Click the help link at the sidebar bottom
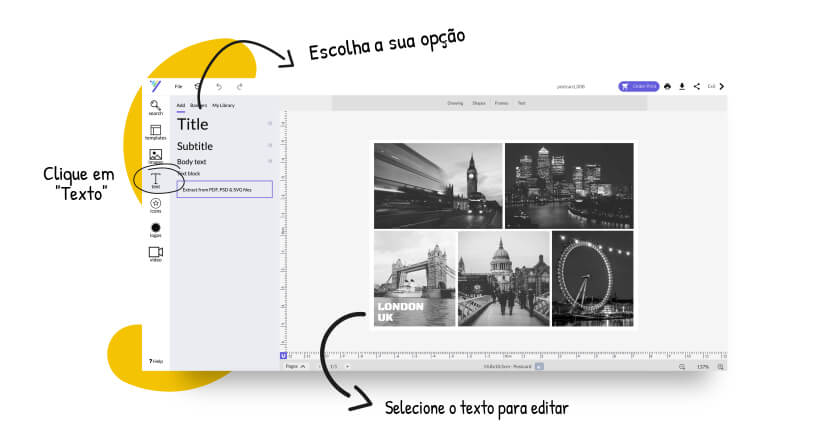Viewport: 834px width, 430px height. point(156,361)
